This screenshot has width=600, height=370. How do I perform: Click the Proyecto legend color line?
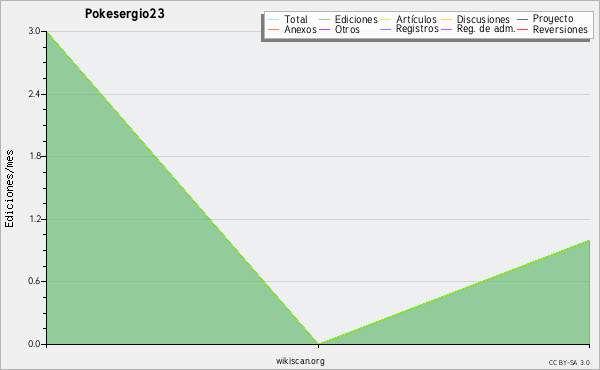522,19
